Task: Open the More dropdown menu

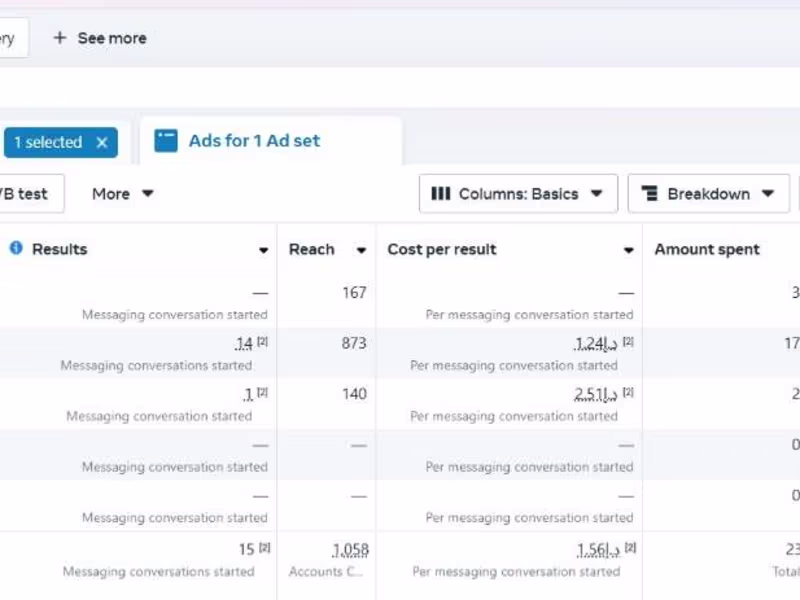Action: [x=121, y=193]
